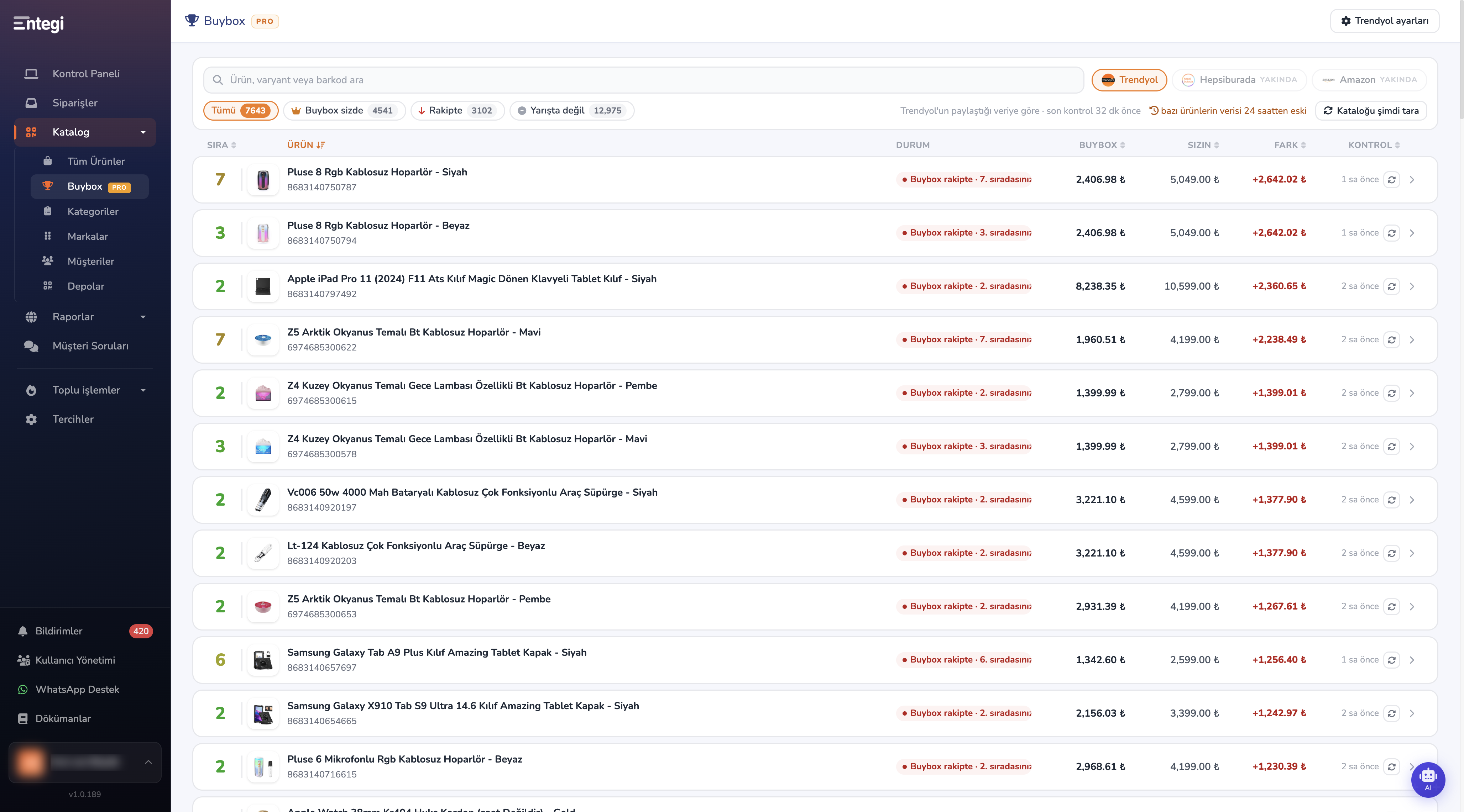Go to Kategoriler page

(x=93, y=211)
